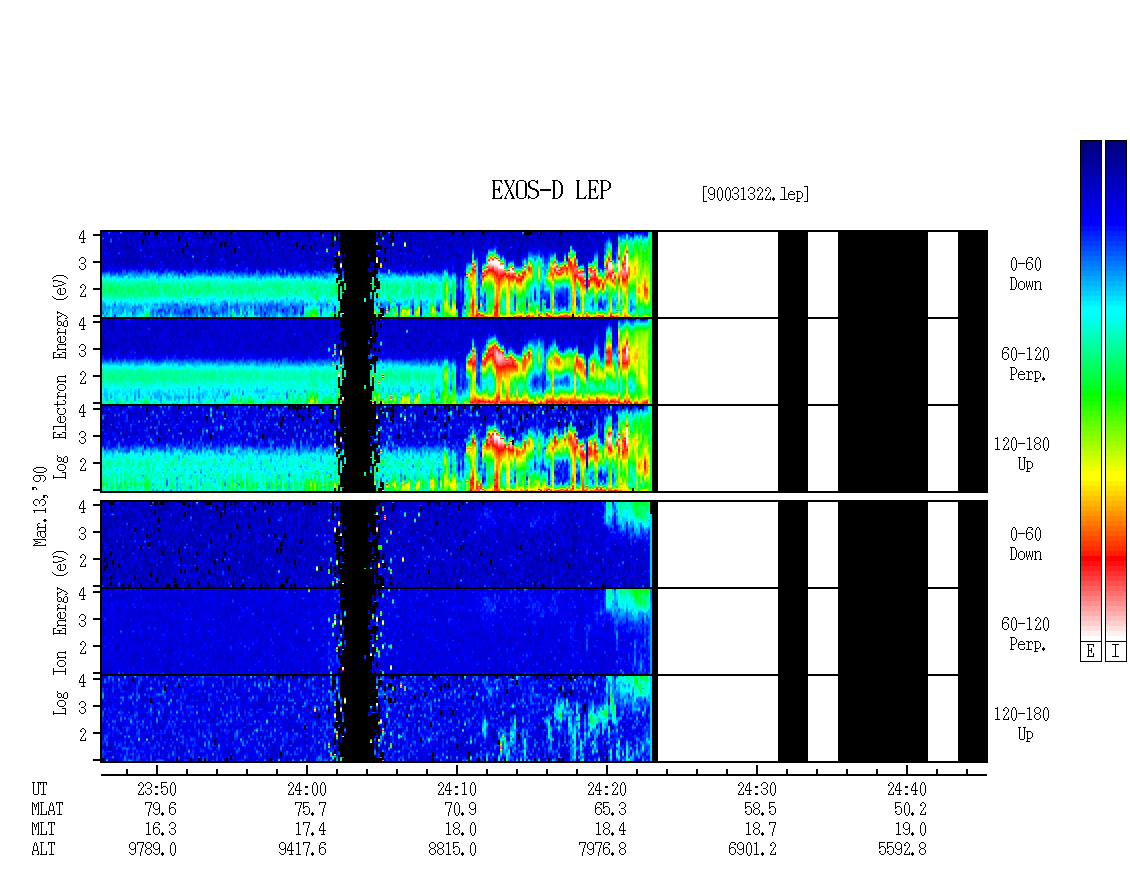Click the ALT value 6901.2
Screen dimensions: 1130x875
[752, 850]
